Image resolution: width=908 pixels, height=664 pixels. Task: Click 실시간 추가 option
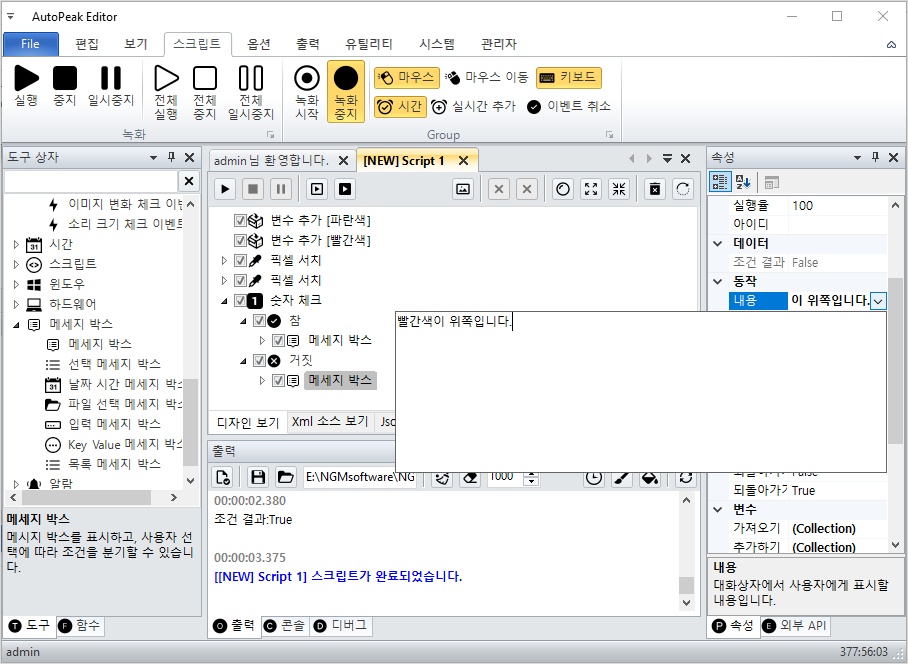[x=473, y=107]
